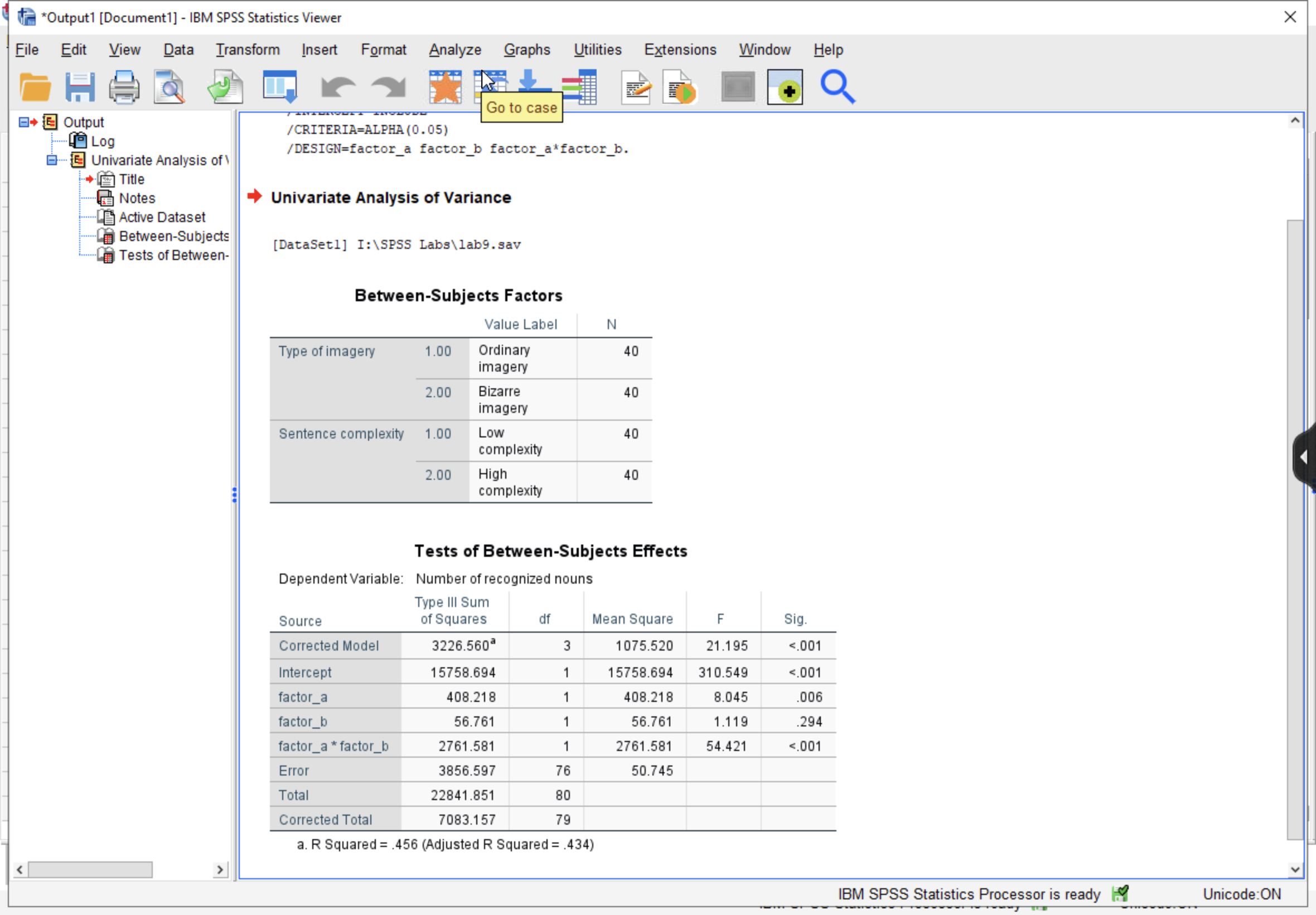Collapse the Output tree node
This screenshot has height=915, width=1316.
pos(25,122)
